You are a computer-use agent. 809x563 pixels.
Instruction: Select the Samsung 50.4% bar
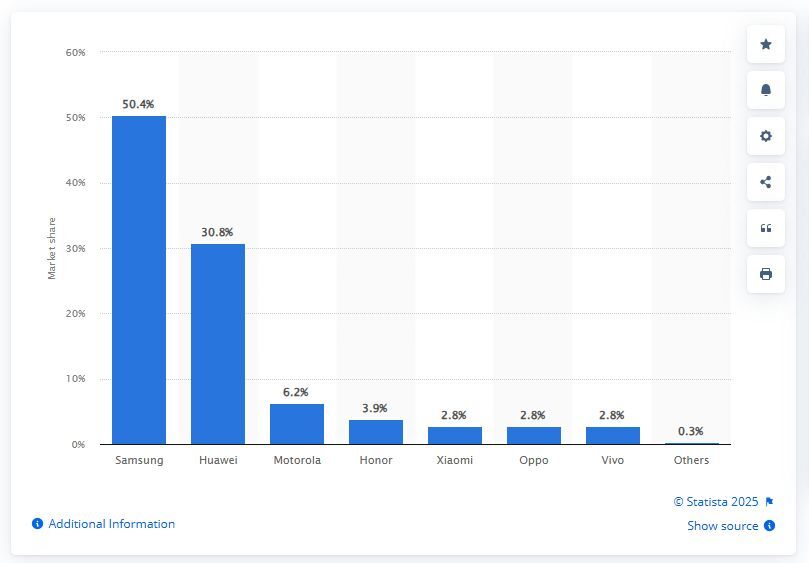139,280
